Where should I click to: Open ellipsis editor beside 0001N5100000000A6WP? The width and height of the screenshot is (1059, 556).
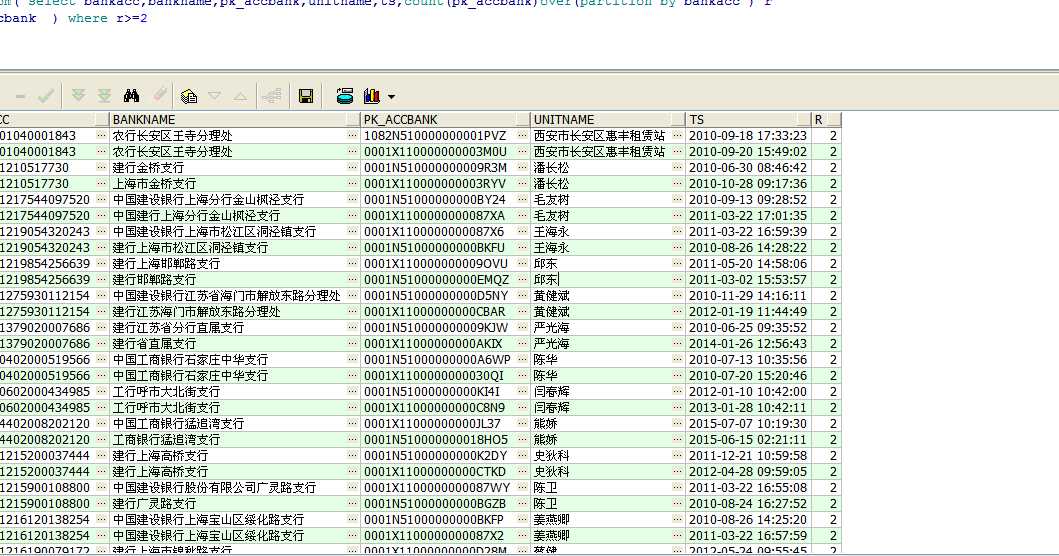point(522,359)
